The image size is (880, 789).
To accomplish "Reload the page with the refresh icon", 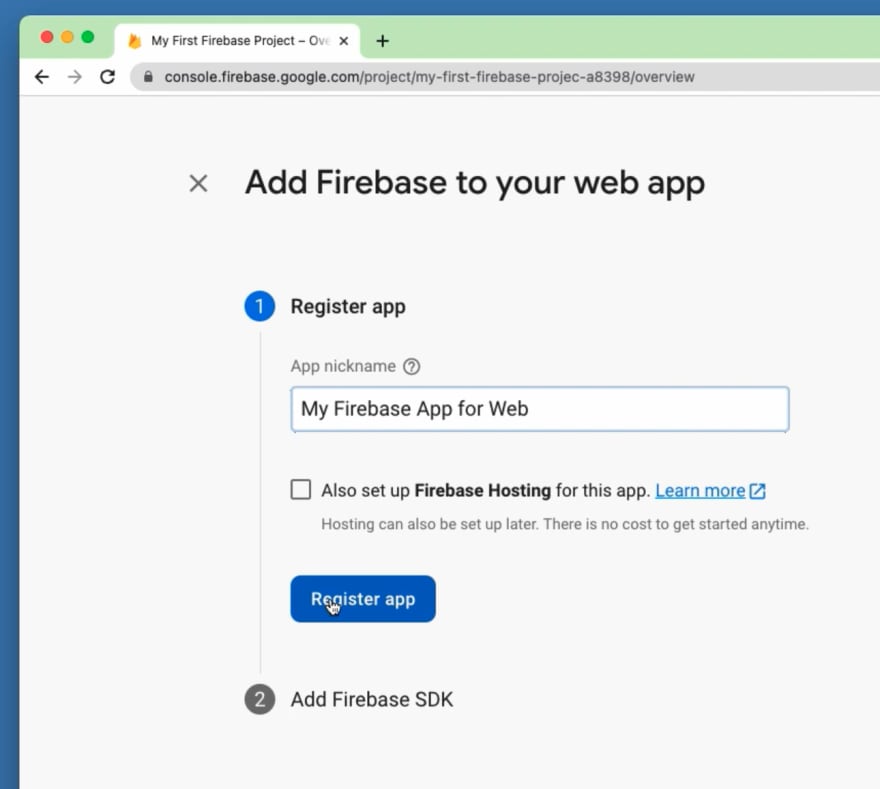I will [107, 77].
